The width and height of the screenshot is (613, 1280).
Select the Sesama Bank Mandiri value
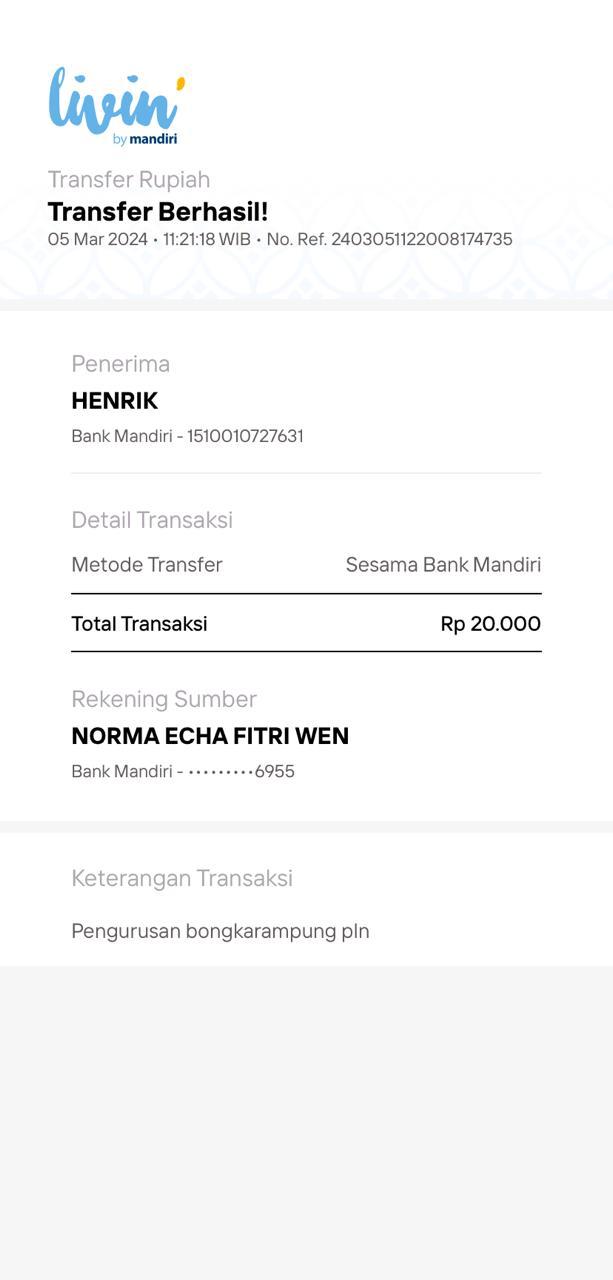coord(443,565)
